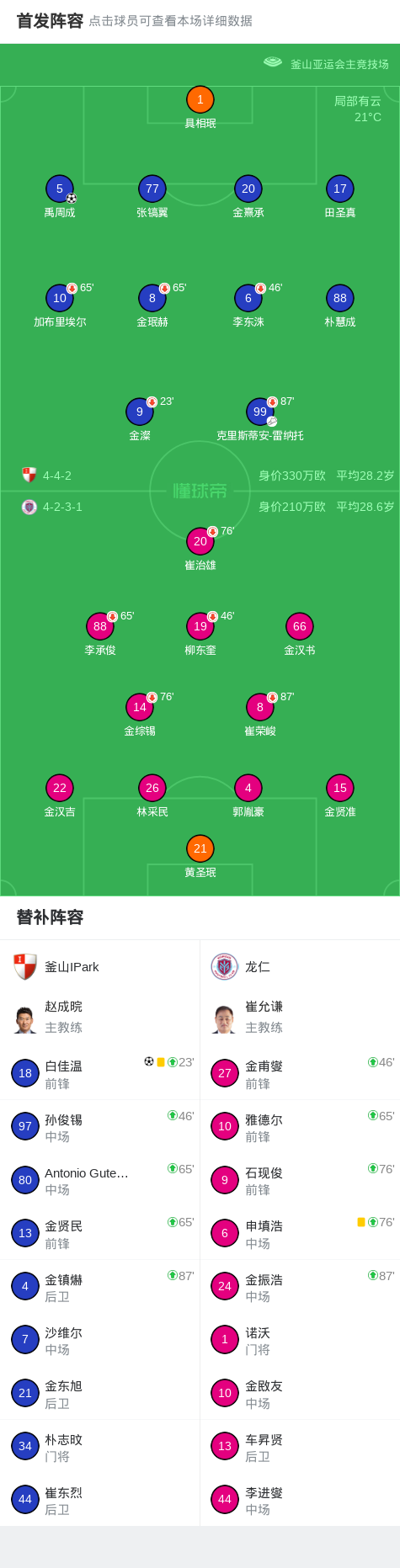This screenshot has height=1568, width=400.
Task: Select substitute 雅德尔 number 10 forward
Action: click(300, 1126)
